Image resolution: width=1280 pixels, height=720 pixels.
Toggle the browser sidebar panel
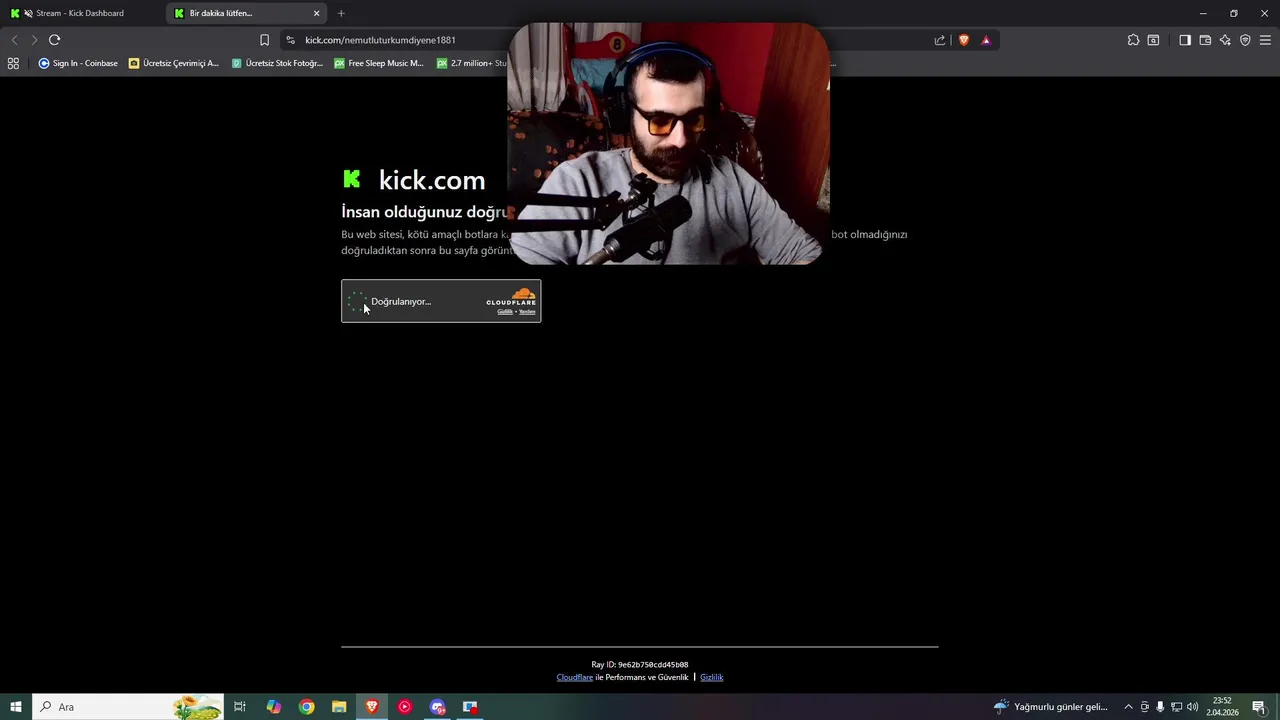pyautogui.click(x=1185, y=40)
